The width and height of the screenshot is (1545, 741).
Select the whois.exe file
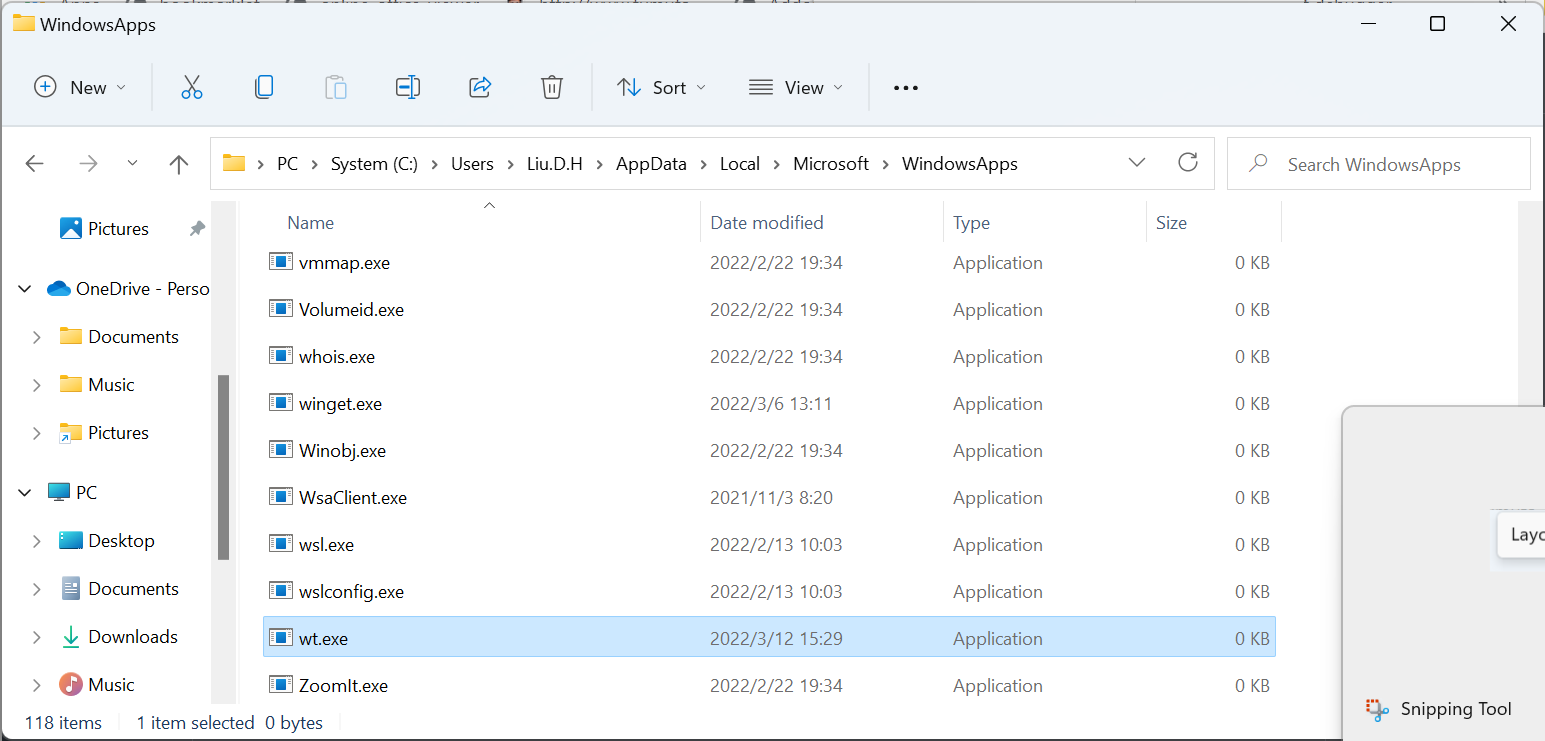pos(769,356)
